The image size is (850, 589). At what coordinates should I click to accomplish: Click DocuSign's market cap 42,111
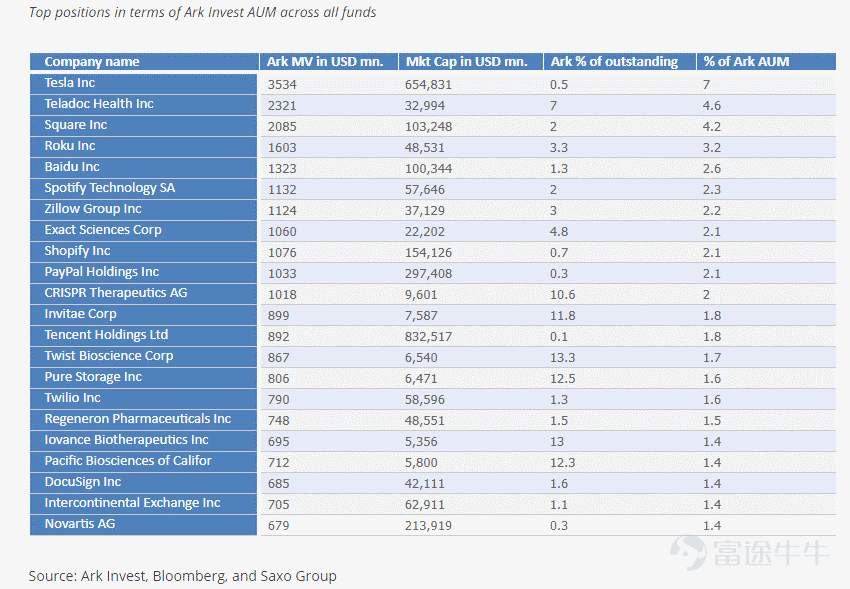[425, 484]
